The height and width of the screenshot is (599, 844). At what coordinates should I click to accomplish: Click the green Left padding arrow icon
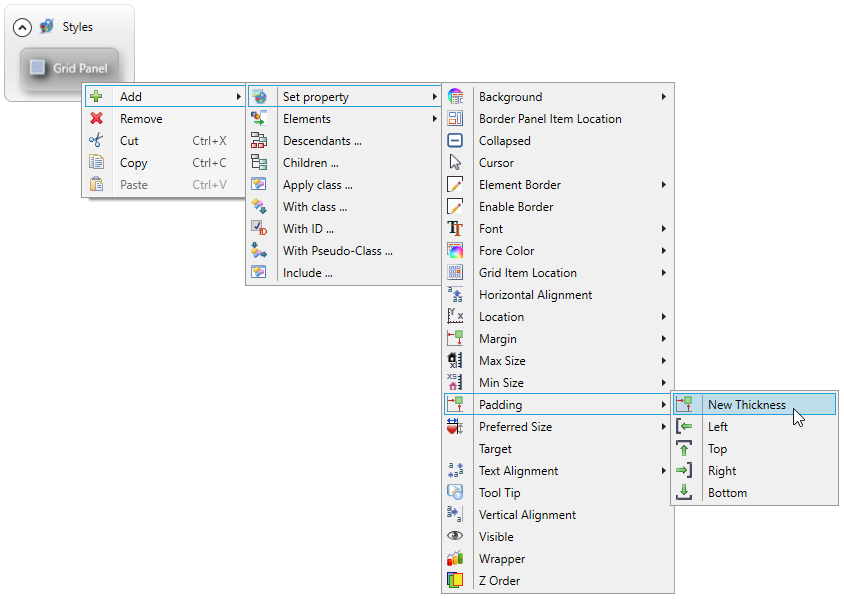pos(684,427)
